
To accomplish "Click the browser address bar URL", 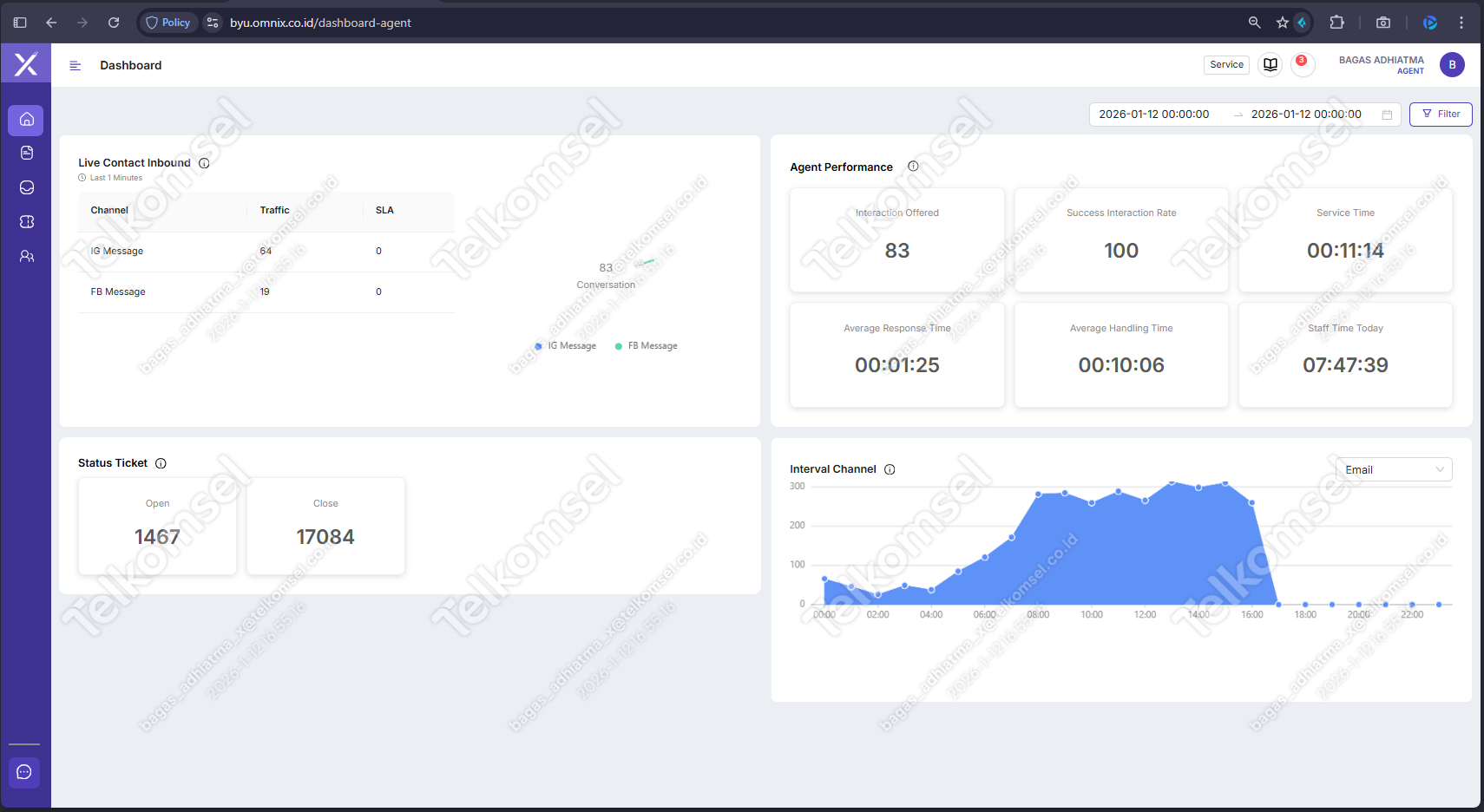I will click(320, 23).
